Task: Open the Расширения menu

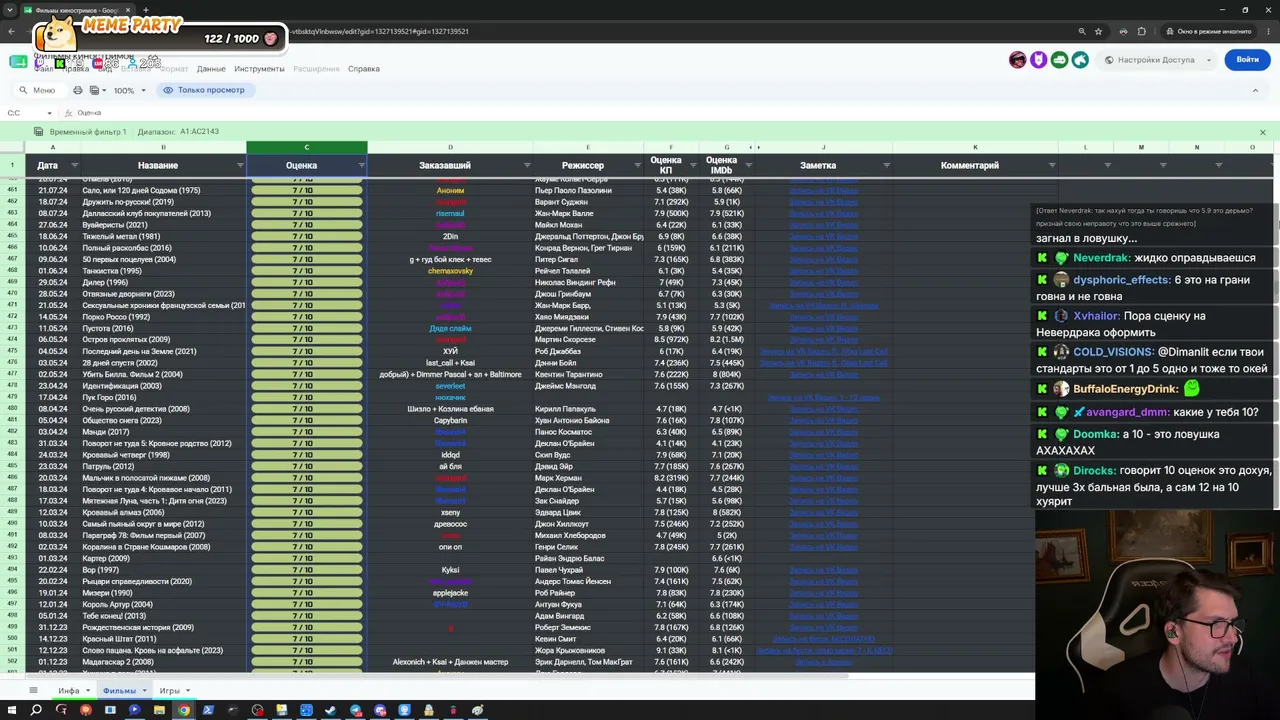Action: [x=316, y=69]
